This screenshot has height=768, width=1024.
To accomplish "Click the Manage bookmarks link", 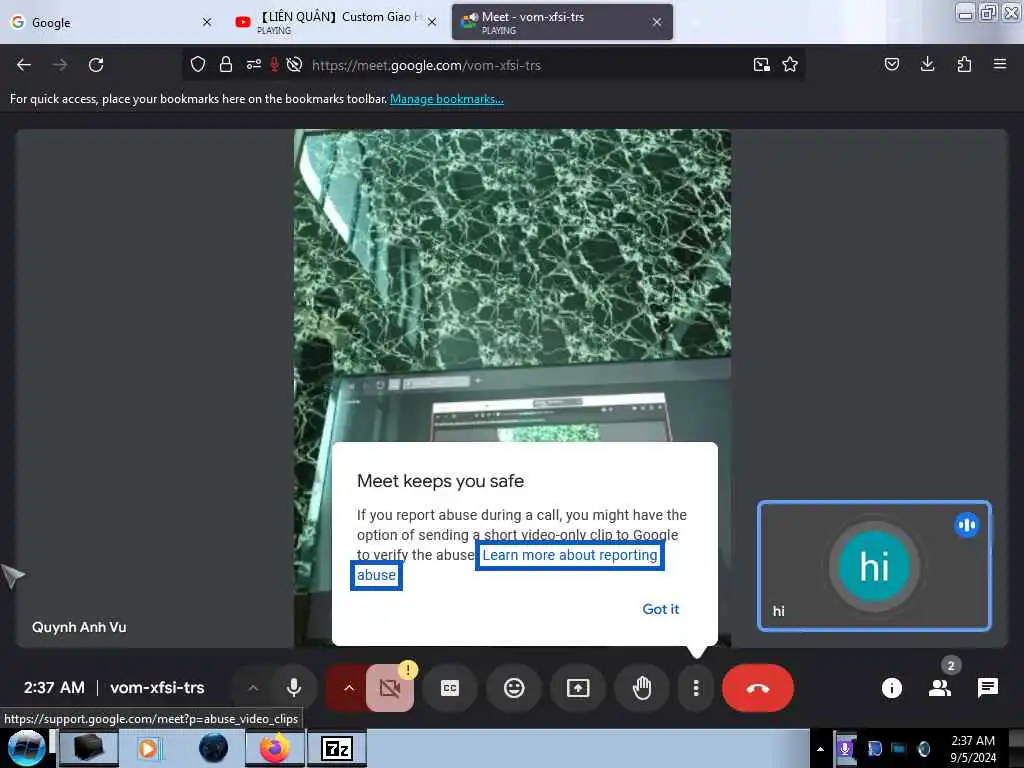I will (447, 99).
